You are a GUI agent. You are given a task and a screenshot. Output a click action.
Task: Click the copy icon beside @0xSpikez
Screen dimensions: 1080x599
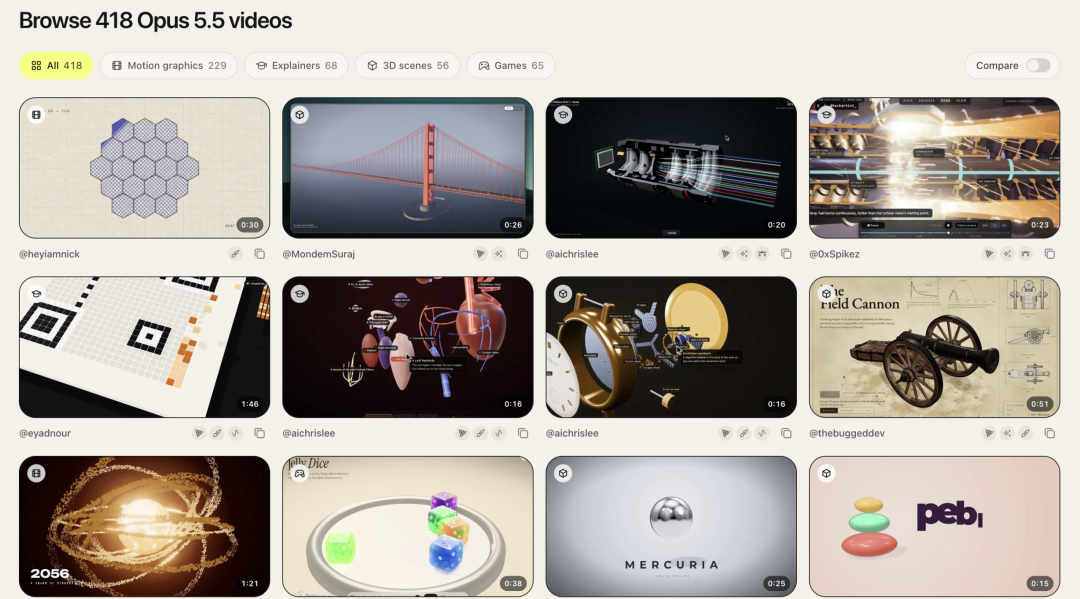point(1050,254)
